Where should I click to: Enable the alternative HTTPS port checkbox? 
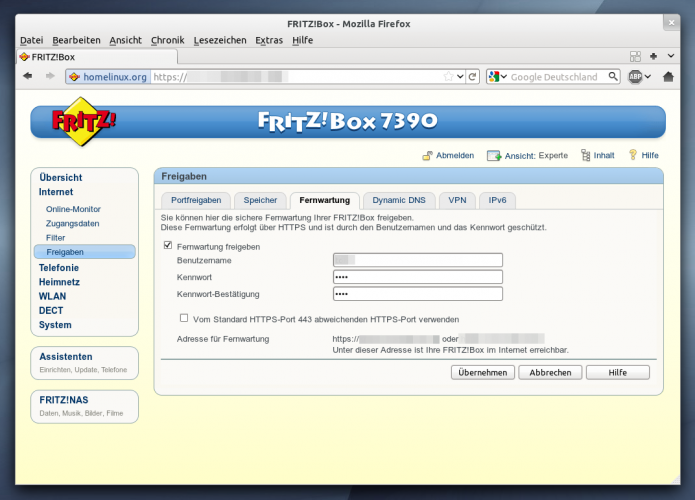(184, 318)
